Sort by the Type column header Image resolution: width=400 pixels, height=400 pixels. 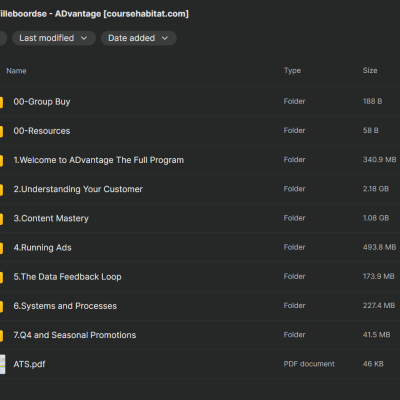click(x=292, y=71)
